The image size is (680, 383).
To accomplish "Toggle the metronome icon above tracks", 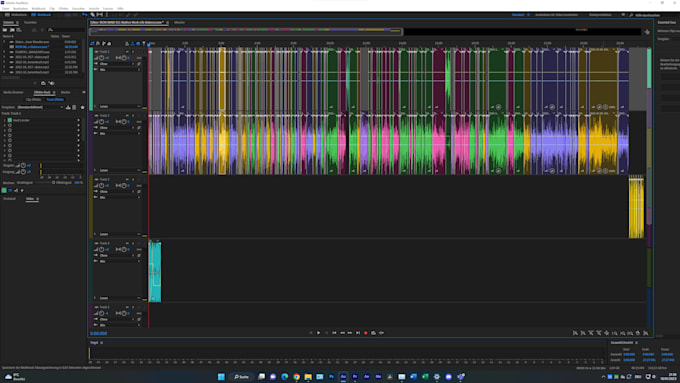I will tap(133, 43).
